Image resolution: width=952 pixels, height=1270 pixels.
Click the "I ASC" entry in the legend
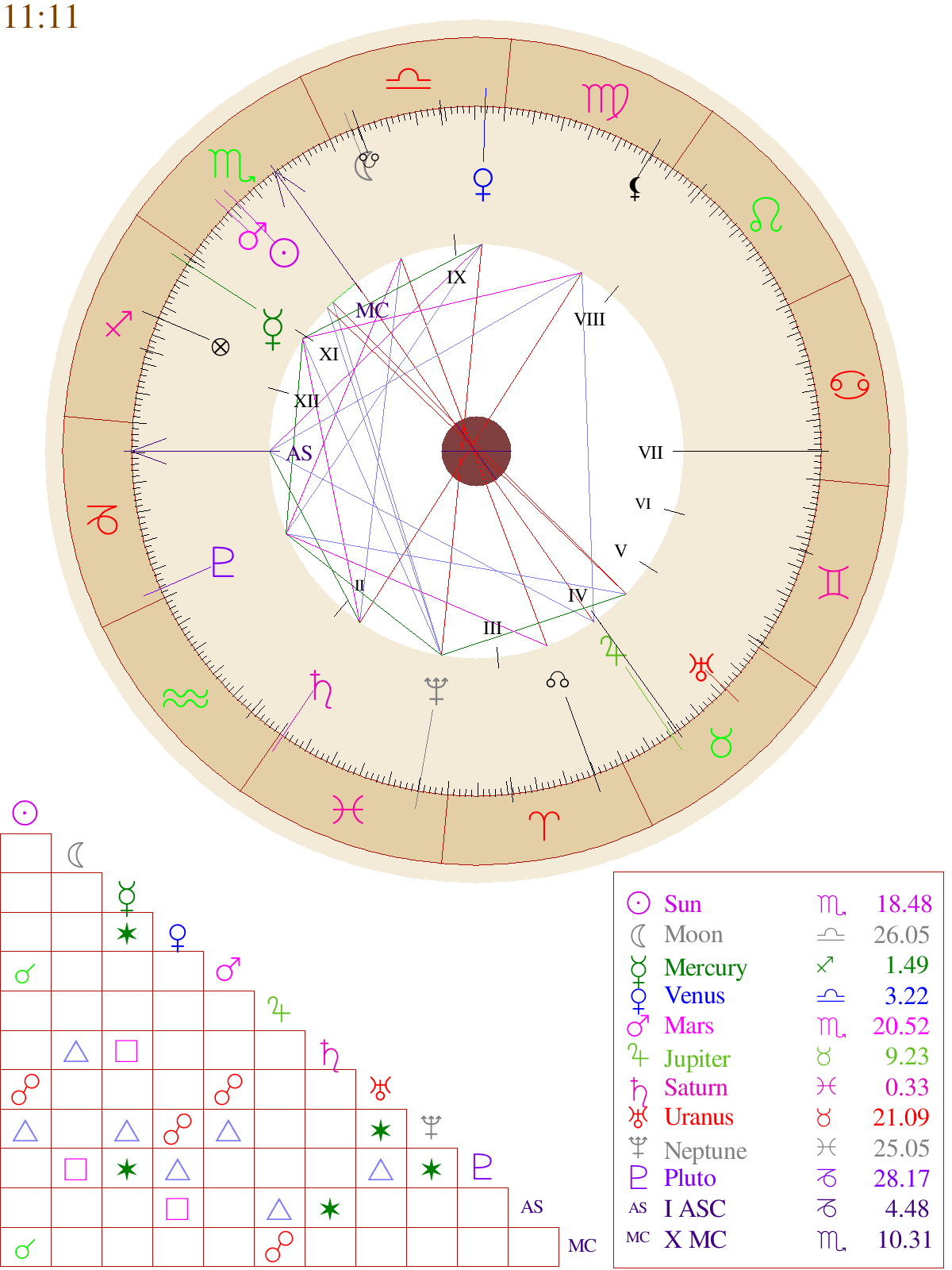click(x=695, y=1208)
